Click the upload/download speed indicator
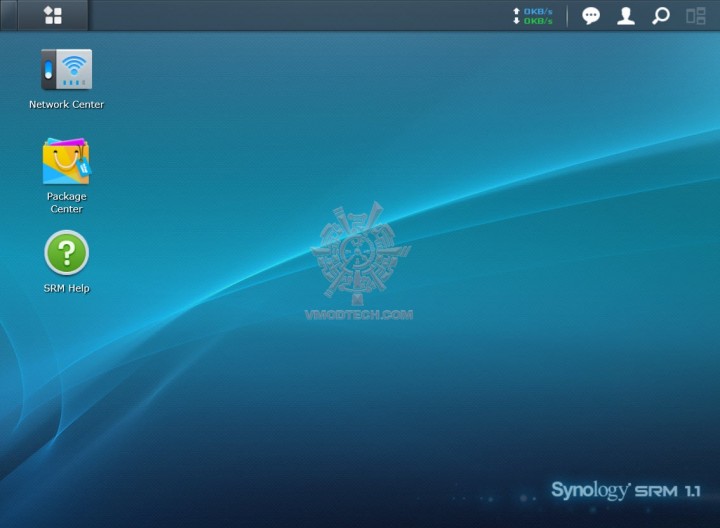The image size is (720, 528). coord(533,16)
